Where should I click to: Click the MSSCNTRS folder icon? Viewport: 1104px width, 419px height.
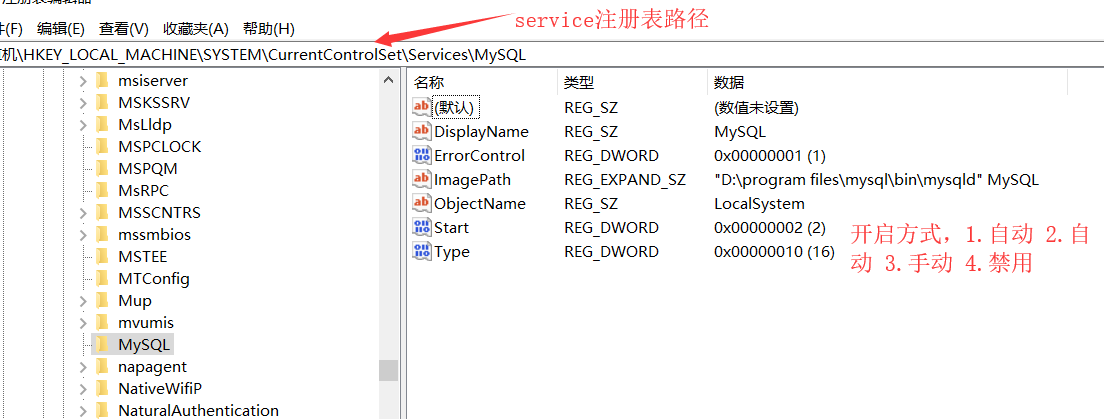[x=101, y=213]
